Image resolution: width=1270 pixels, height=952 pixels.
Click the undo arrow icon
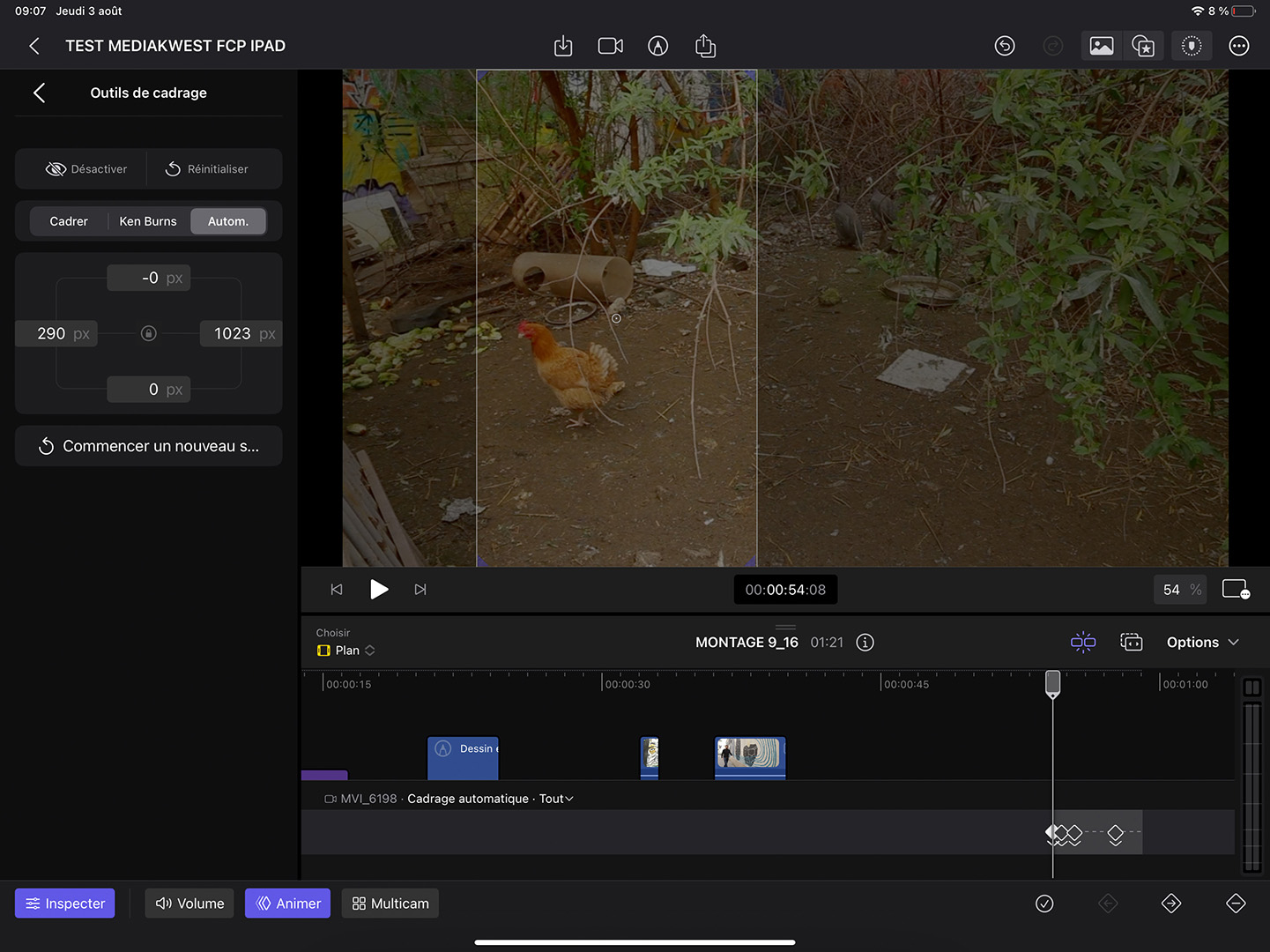[1005, 46]
